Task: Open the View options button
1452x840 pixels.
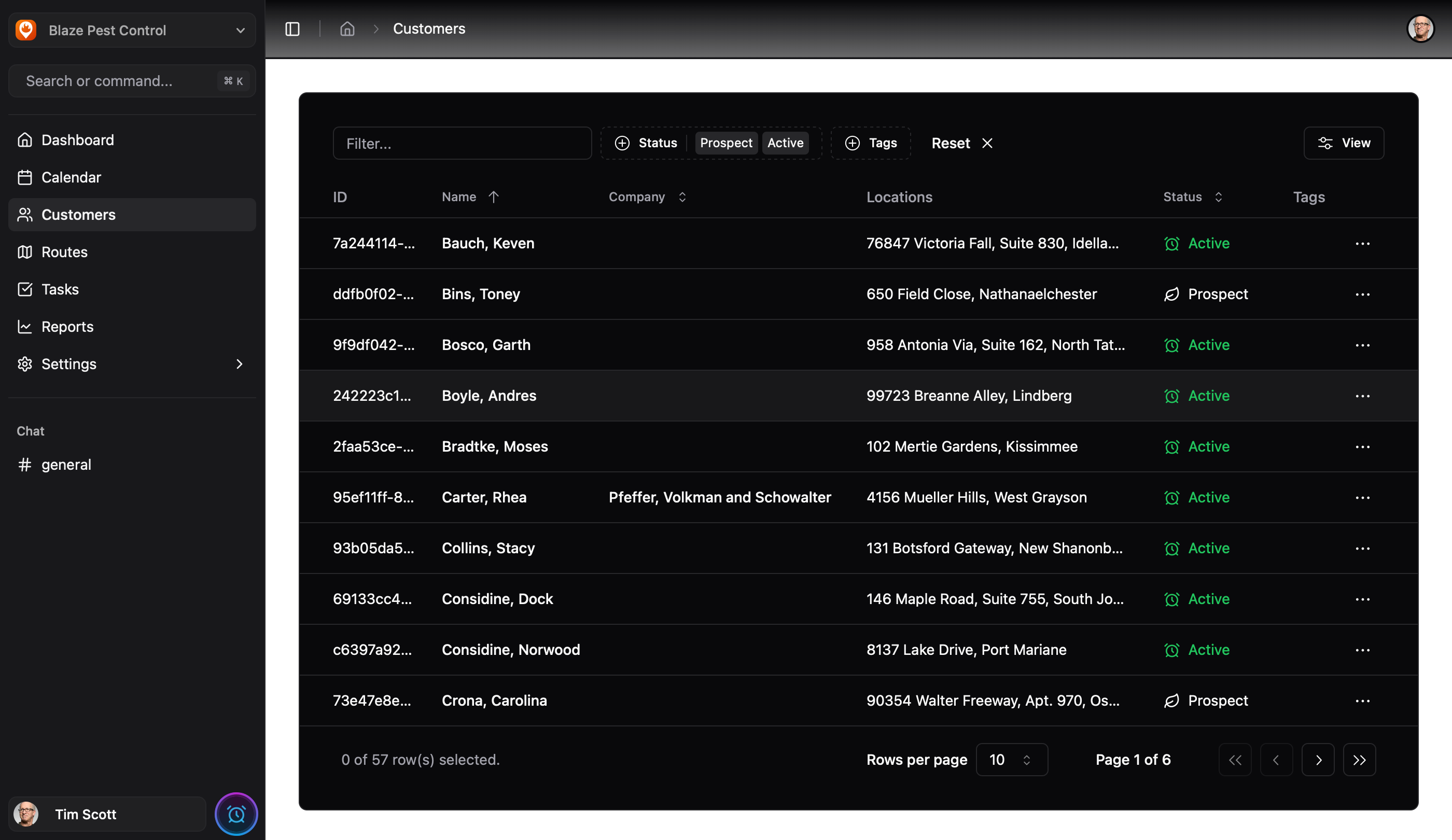Action: click(1344, 143)
